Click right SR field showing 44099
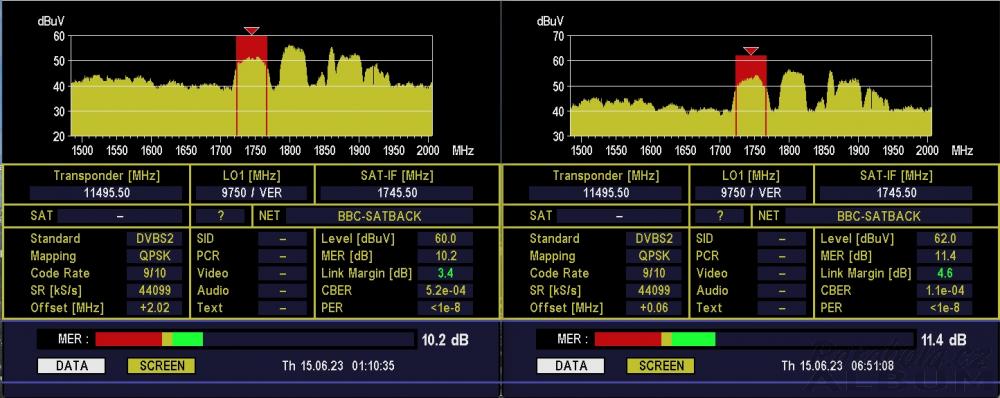Viewport: 1000px width, 398px height. pos(654,291)
